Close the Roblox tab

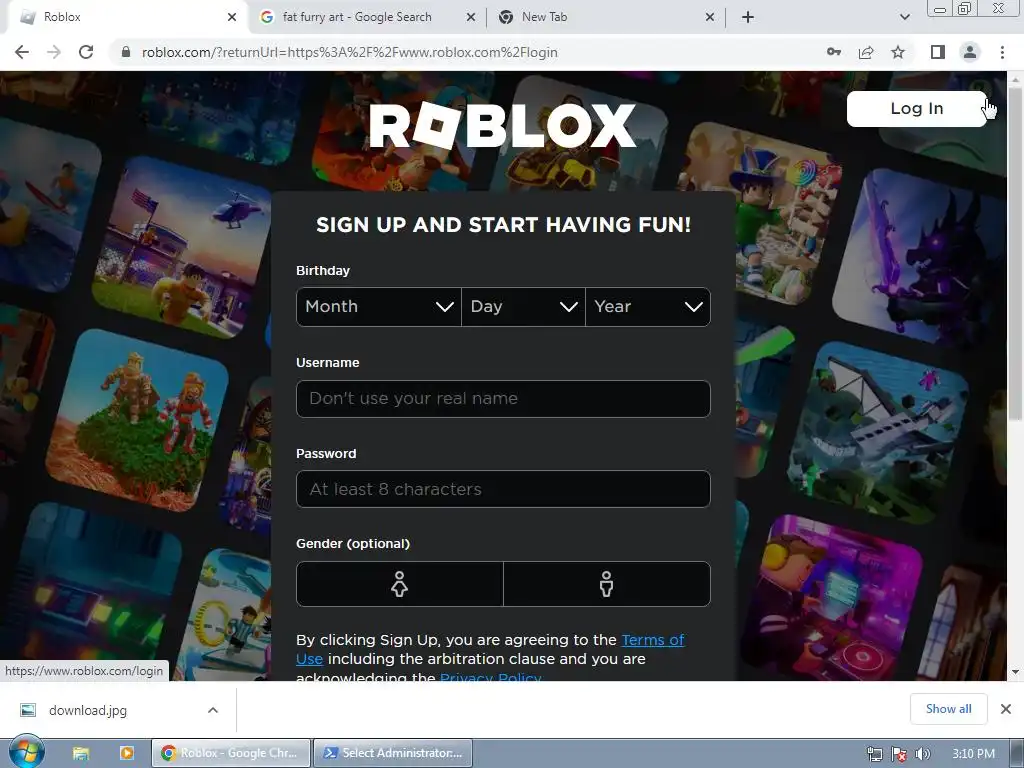[x=232, y=17]
